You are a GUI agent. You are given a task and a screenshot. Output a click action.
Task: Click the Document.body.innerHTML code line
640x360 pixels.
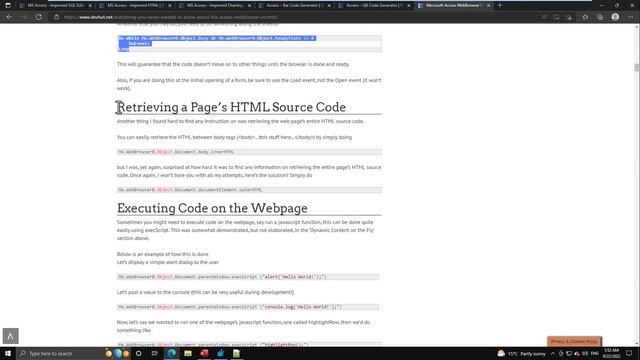click(x=249, y=152)
